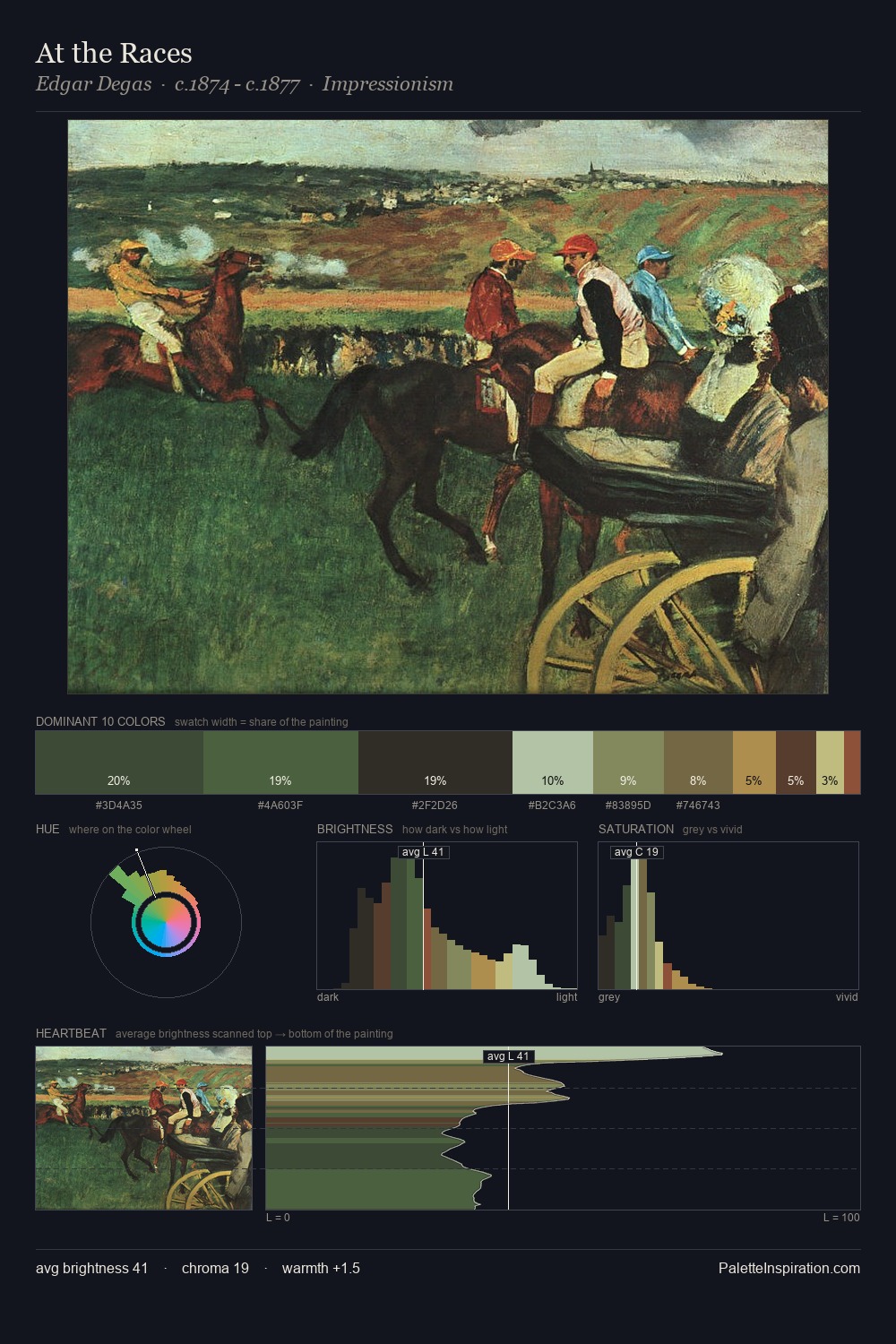
Task: Select the 19% green swatch #4A603F
Action: pyautogui.click(x=280, y=762)
